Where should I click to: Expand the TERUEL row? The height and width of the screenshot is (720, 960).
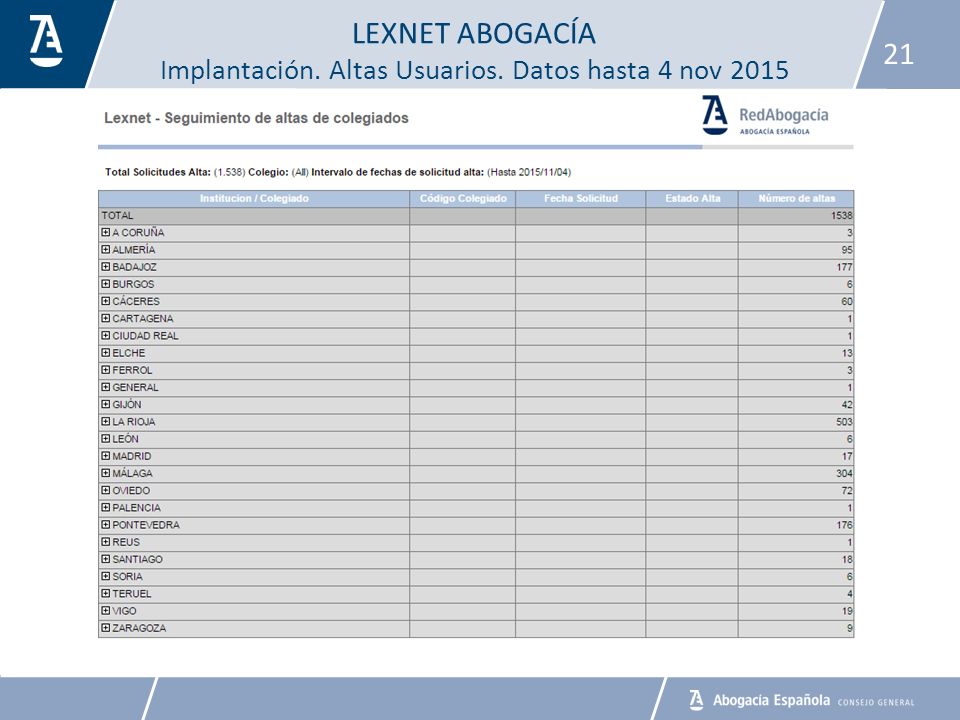[x=106, y=593]
